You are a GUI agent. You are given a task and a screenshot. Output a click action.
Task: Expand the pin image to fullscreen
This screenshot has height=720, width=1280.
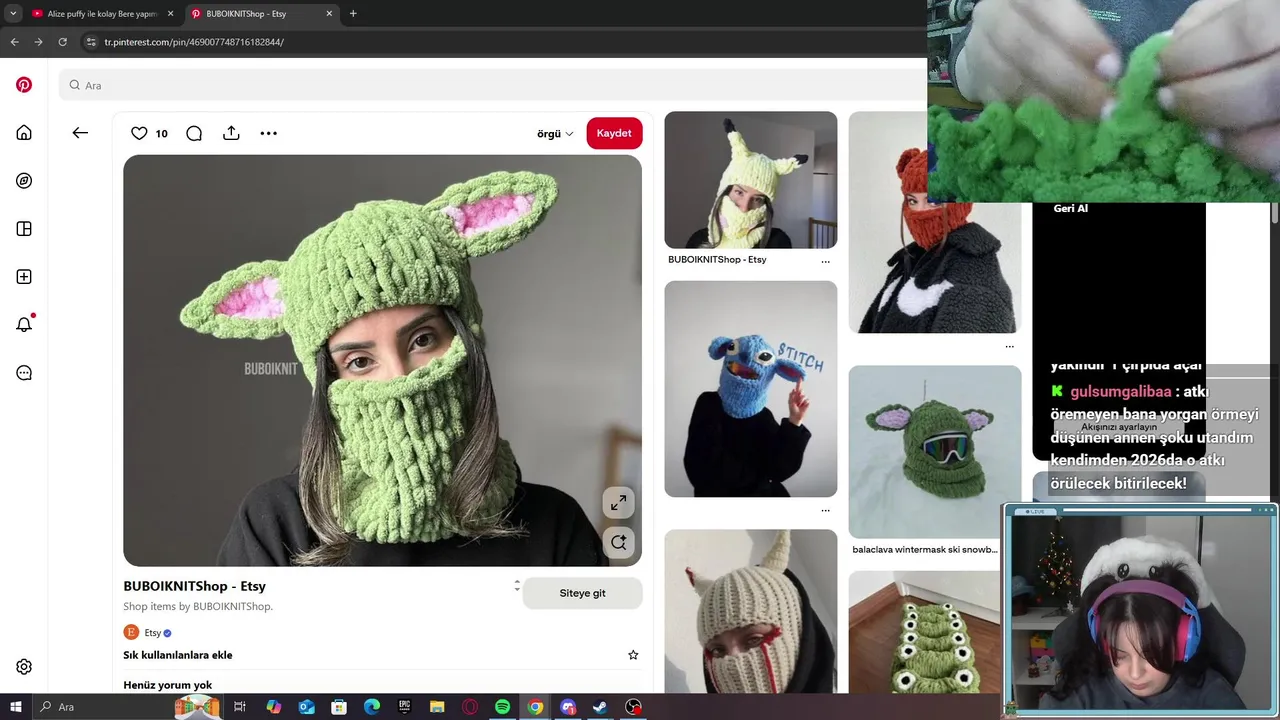619,503
